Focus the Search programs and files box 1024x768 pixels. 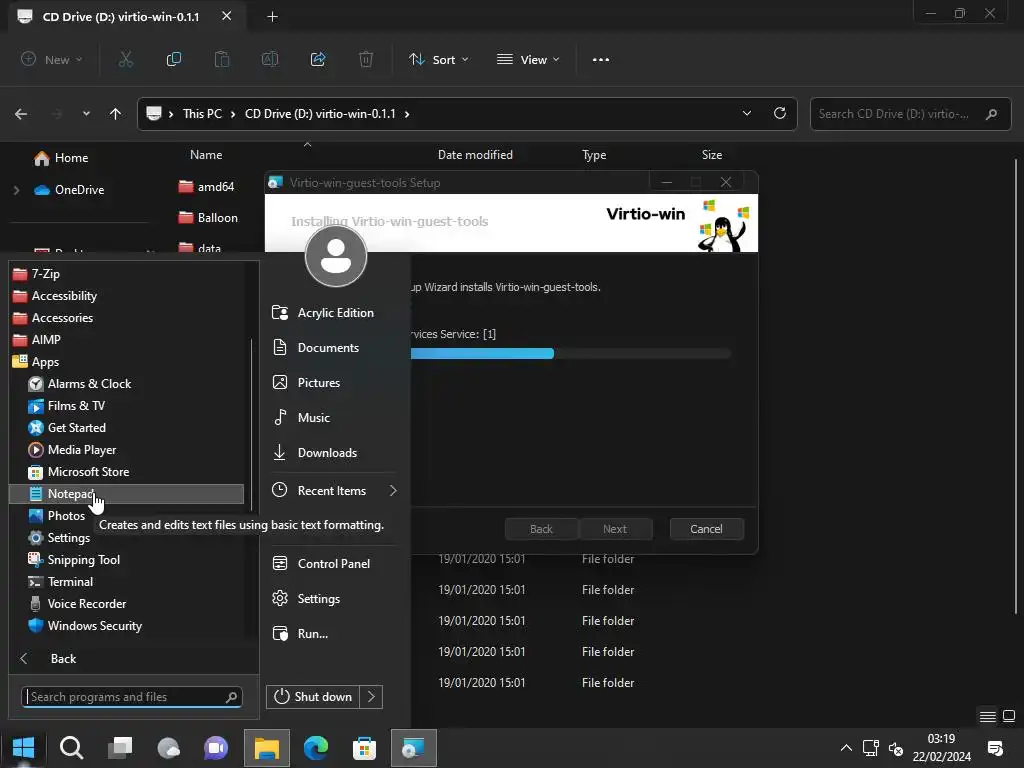pyautogui.click(x=132, y=697)
